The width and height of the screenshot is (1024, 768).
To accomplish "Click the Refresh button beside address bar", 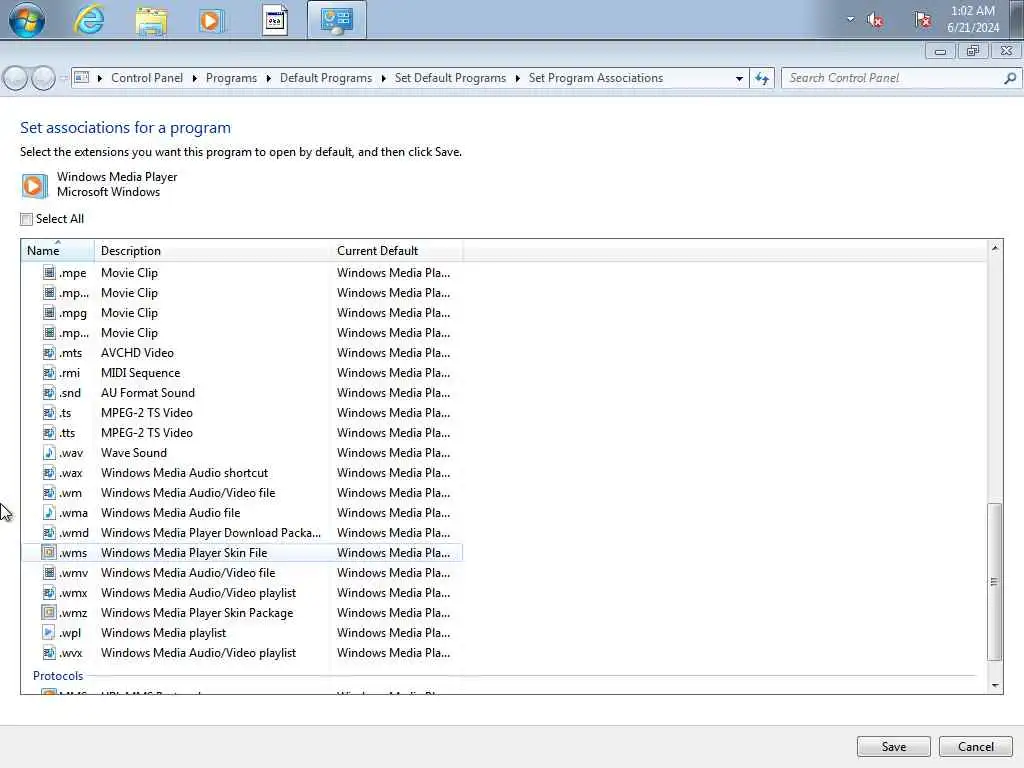I will pos(762,78).
